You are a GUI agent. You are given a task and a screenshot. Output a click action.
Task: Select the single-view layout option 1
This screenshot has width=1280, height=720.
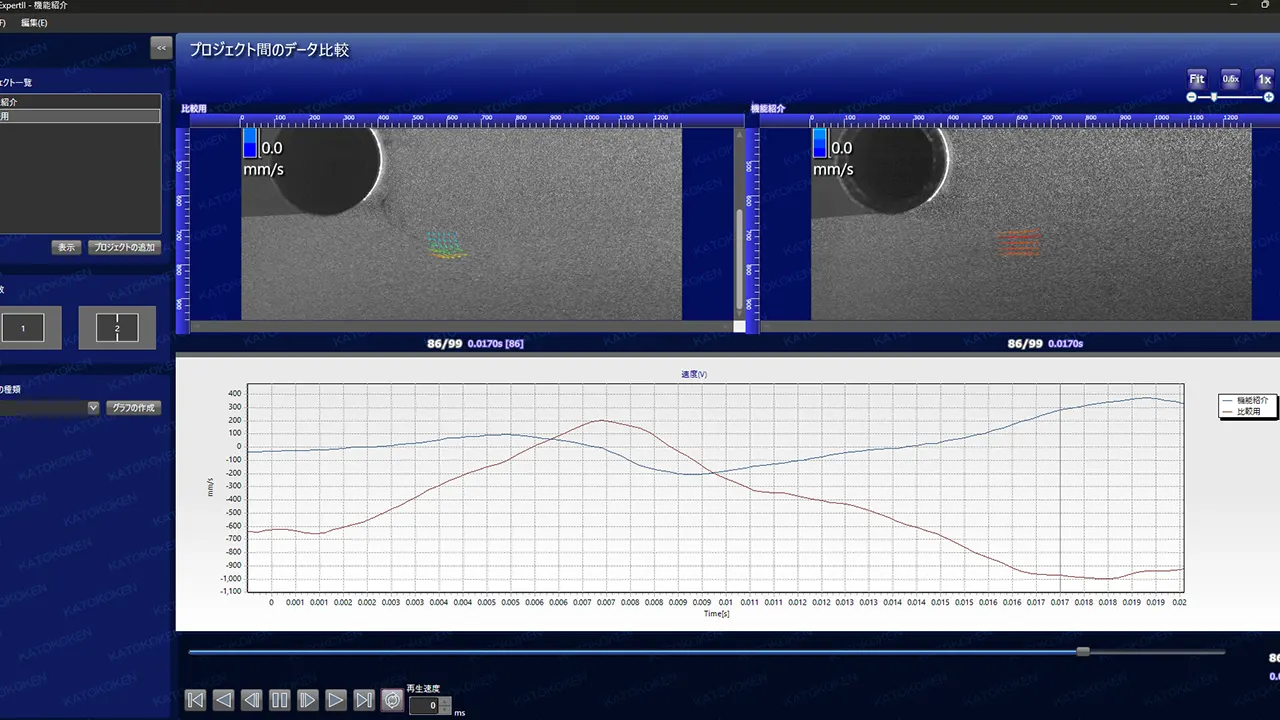tap(23, 328)
